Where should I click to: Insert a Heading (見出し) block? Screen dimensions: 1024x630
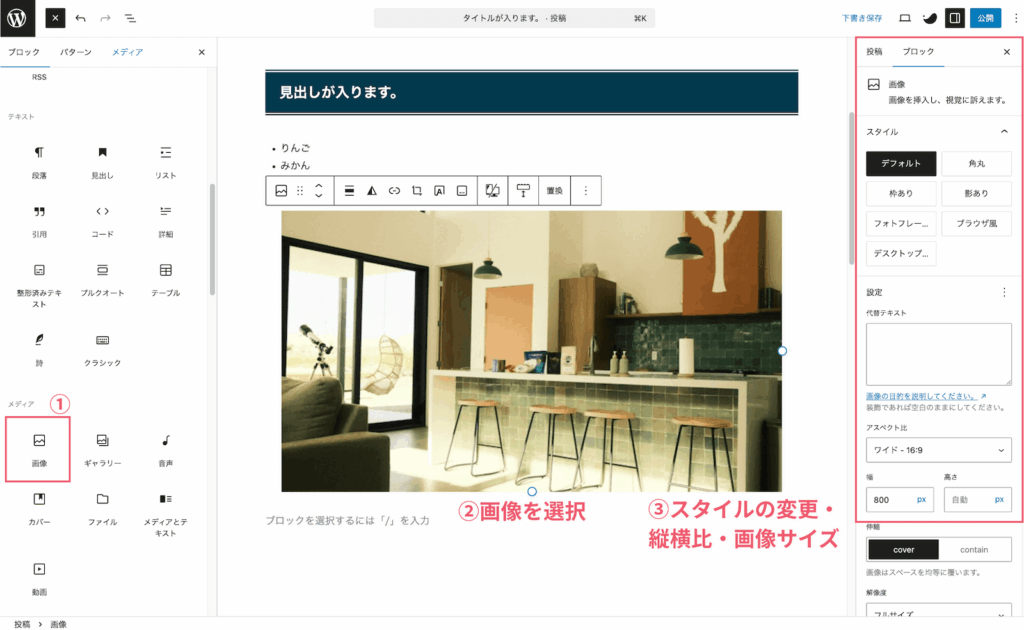[x=103, y=162]
